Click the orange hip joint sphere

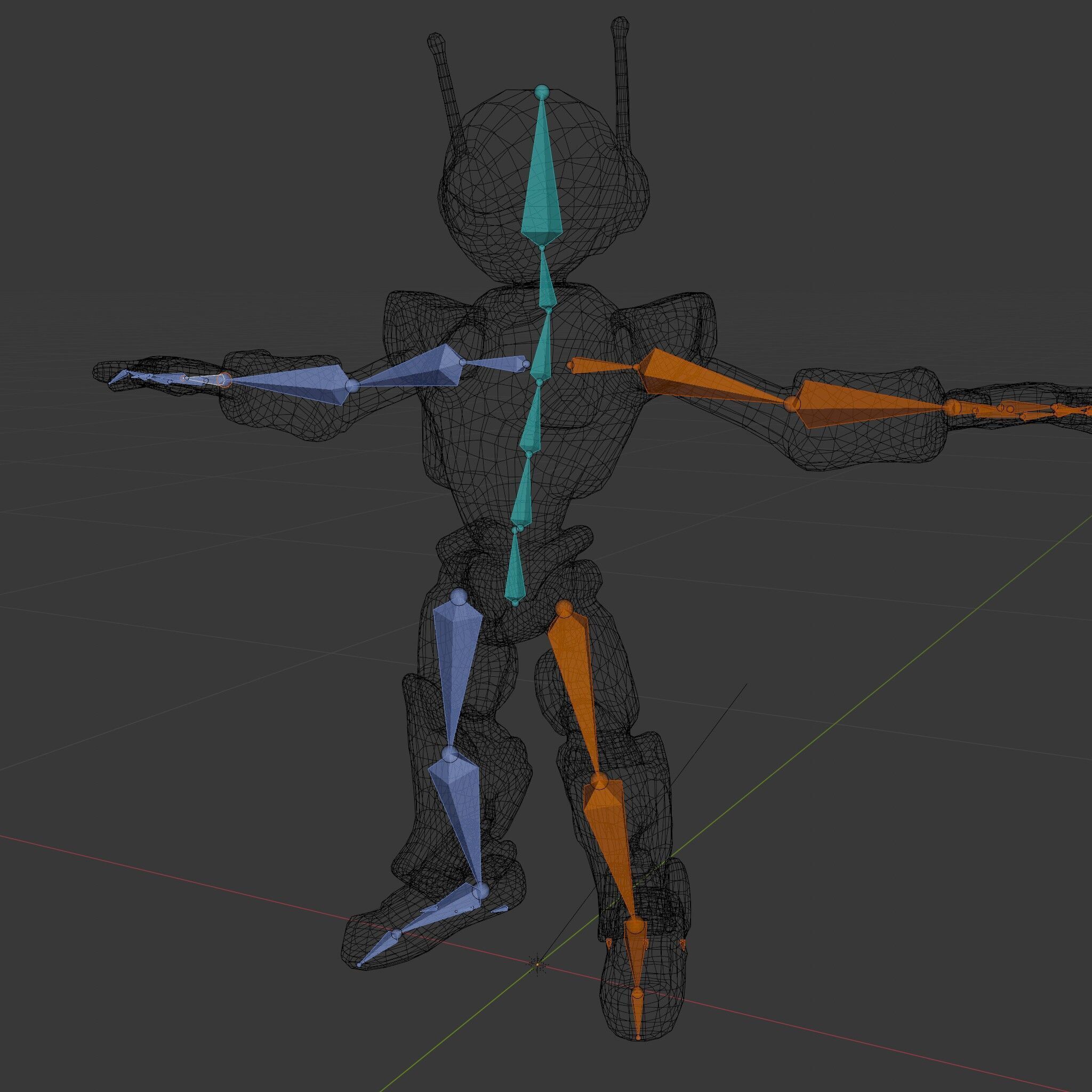tap(564, 609)
